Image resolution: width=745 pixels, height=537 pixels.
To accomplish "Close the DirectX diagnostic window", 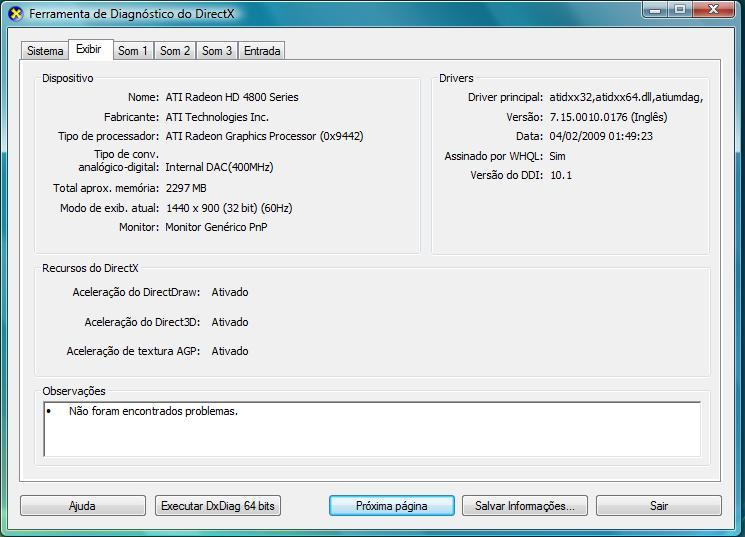I will [713, 10].
